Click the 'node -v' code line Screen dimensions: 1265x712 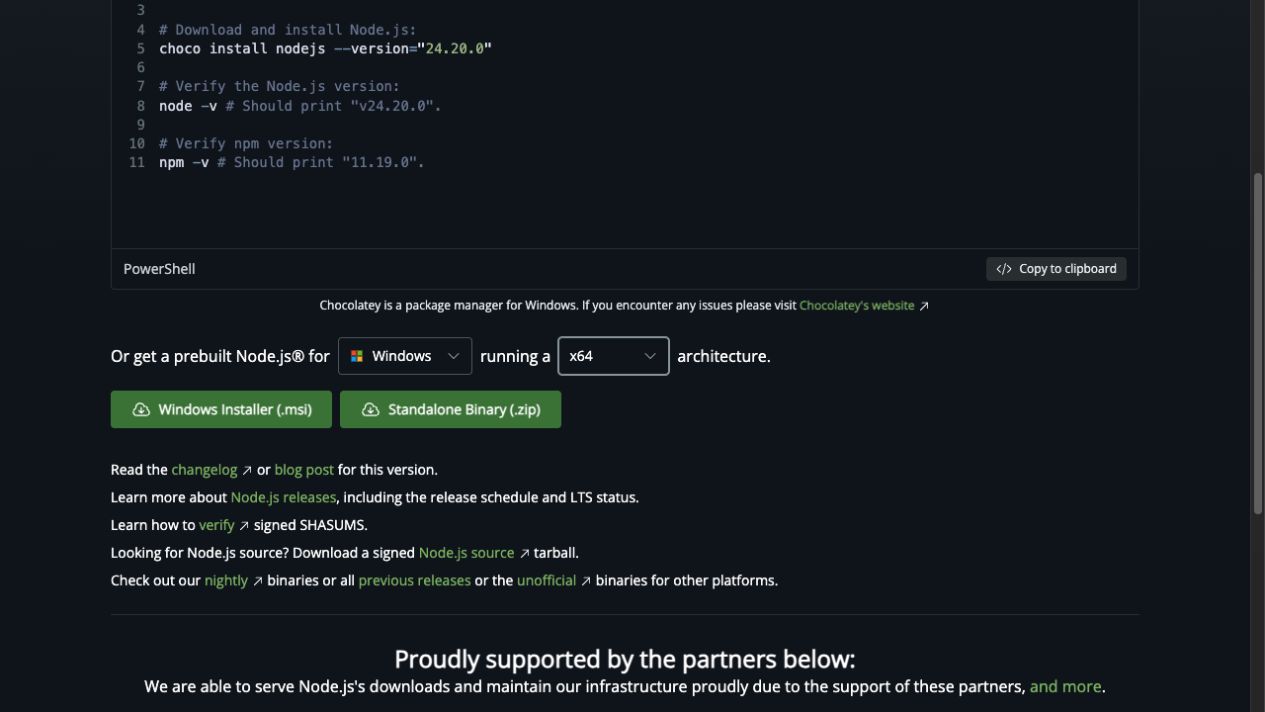click(299, 106)
